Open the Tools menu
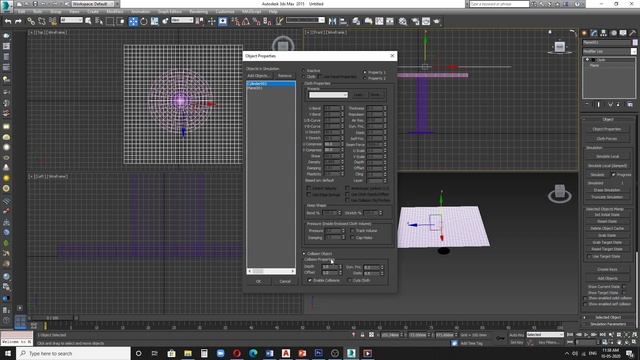Image resolution: width=640 pixels, height=360 pixels. coord(38,12)
